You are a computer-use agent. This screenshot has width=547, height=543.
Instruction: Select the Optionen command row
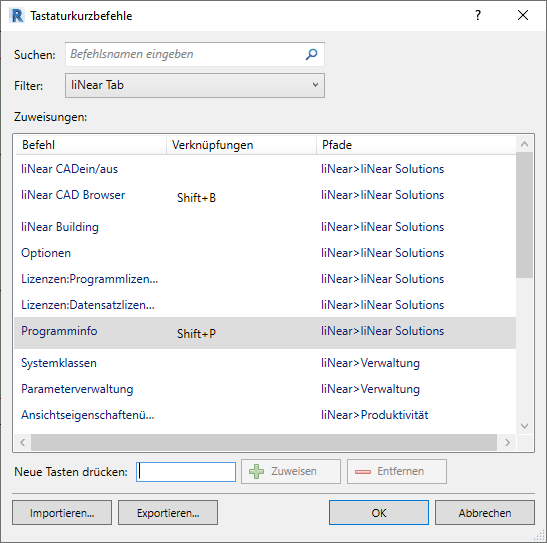pos(265,253)
